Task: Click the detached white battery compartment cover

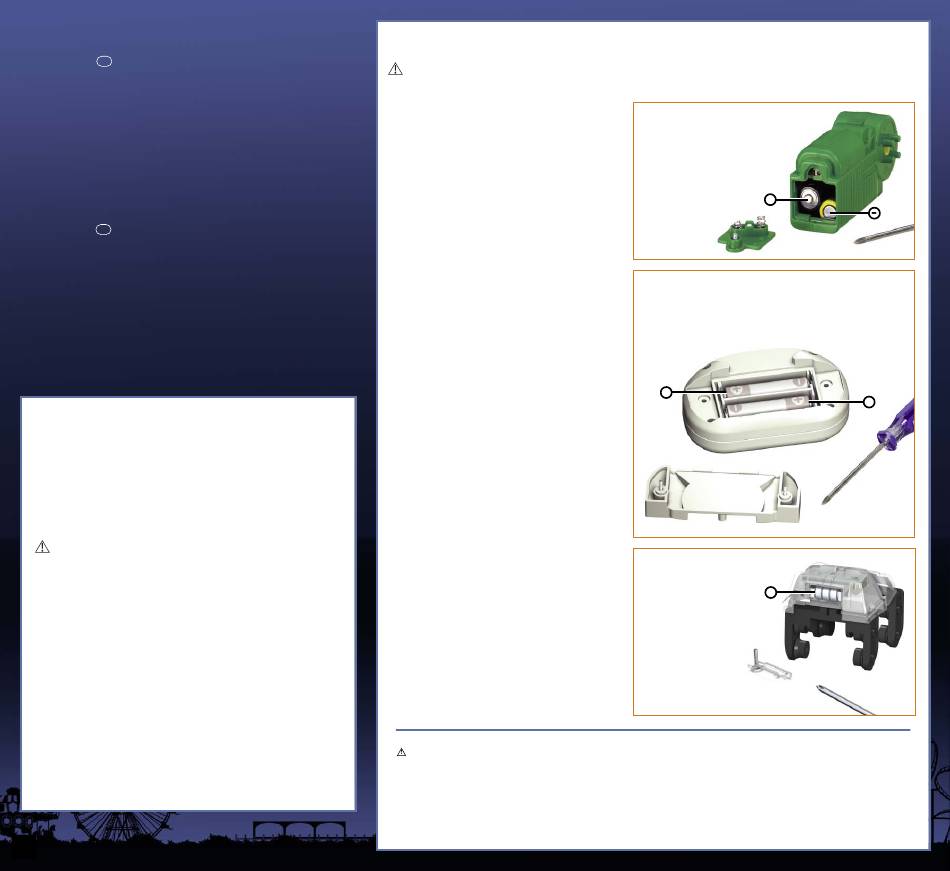Action: tap(723, 494)
